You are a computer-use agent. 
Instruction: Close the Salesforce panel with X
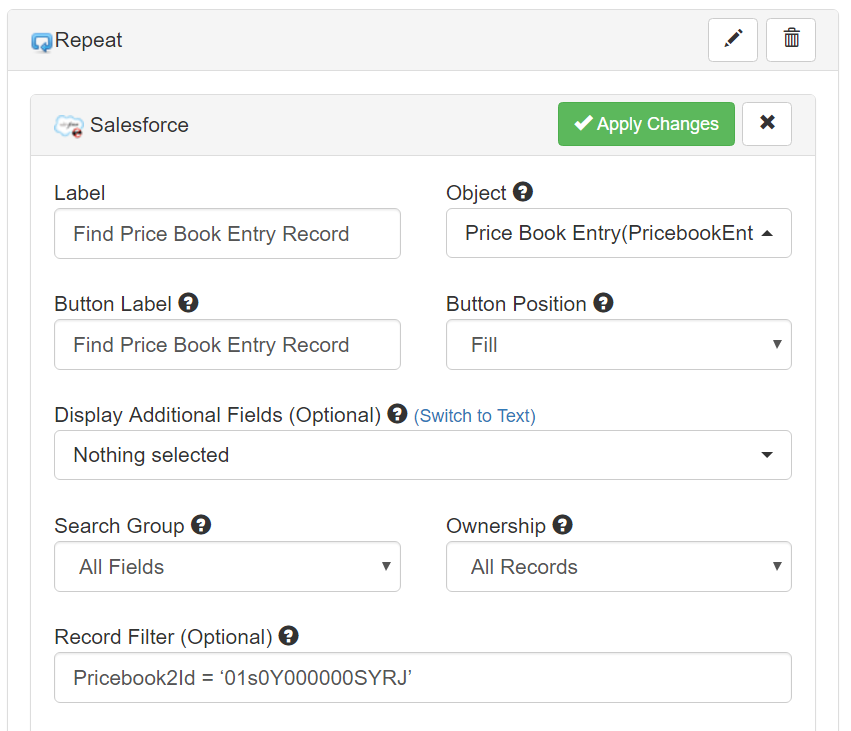coord(767,124)
